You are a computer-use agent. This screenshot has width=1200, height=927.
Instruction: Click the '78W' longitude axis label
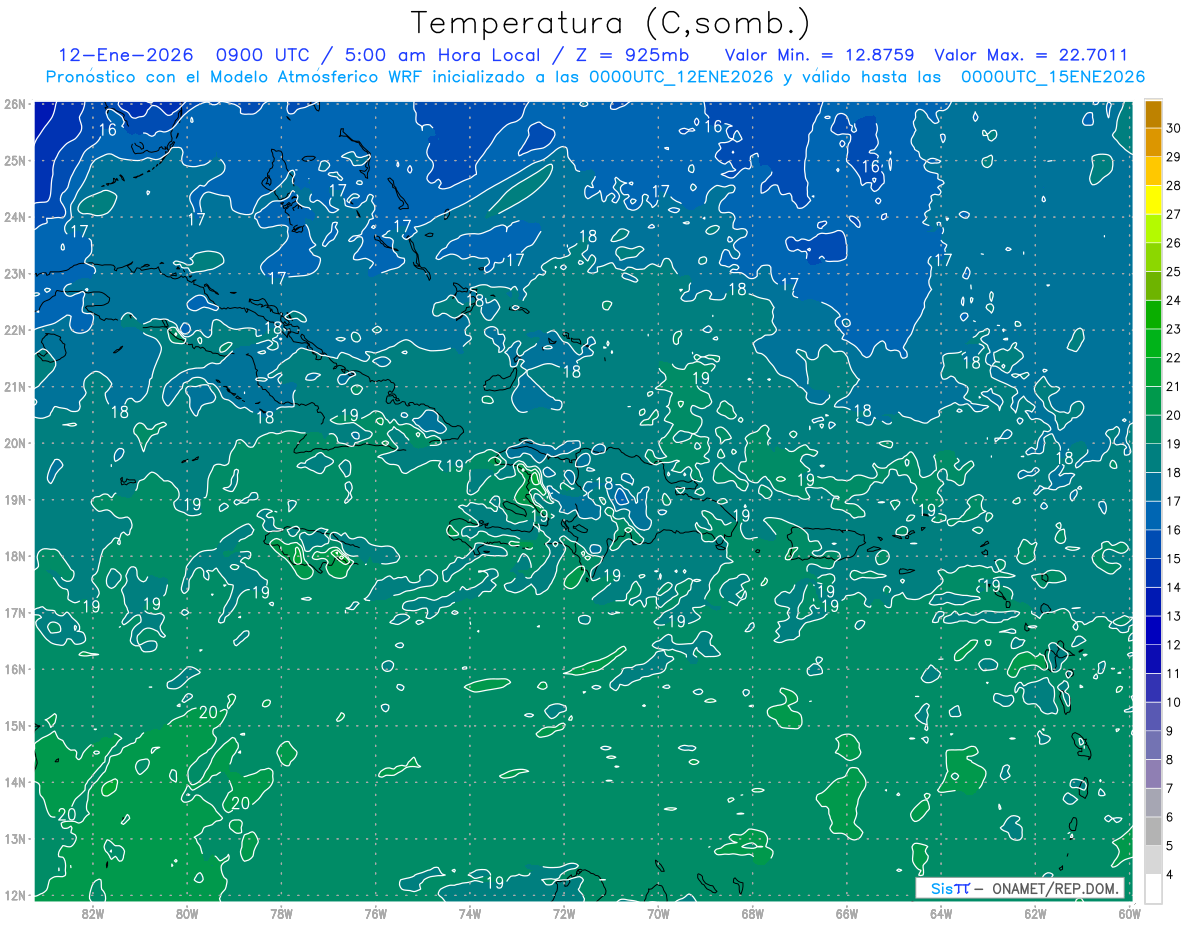281,913
